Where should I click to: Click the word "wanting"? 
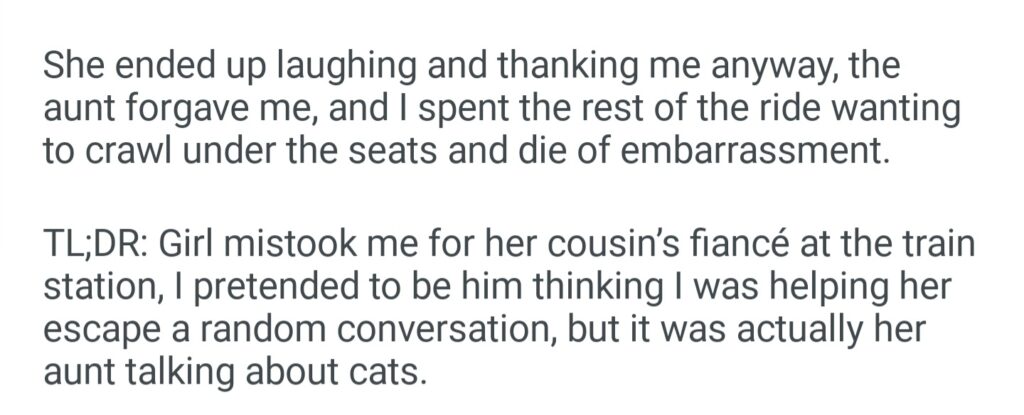coord(905,109)
